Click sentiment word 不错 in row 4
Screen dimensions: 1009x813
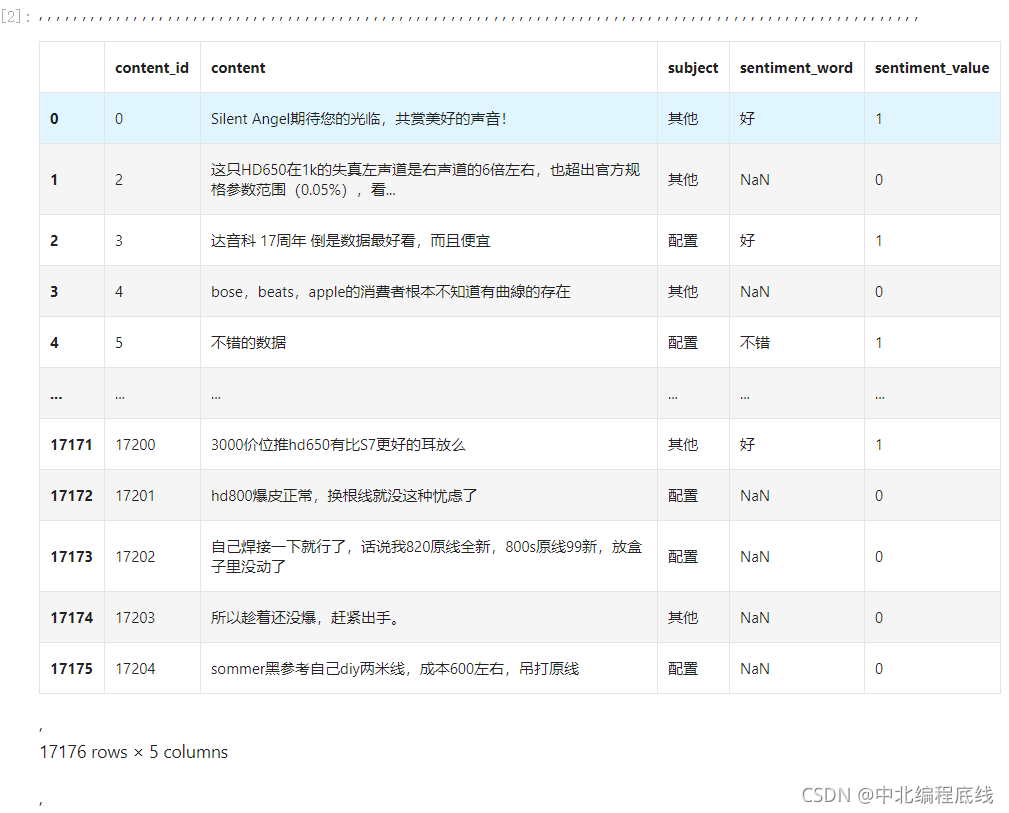(x=755, y=342)
